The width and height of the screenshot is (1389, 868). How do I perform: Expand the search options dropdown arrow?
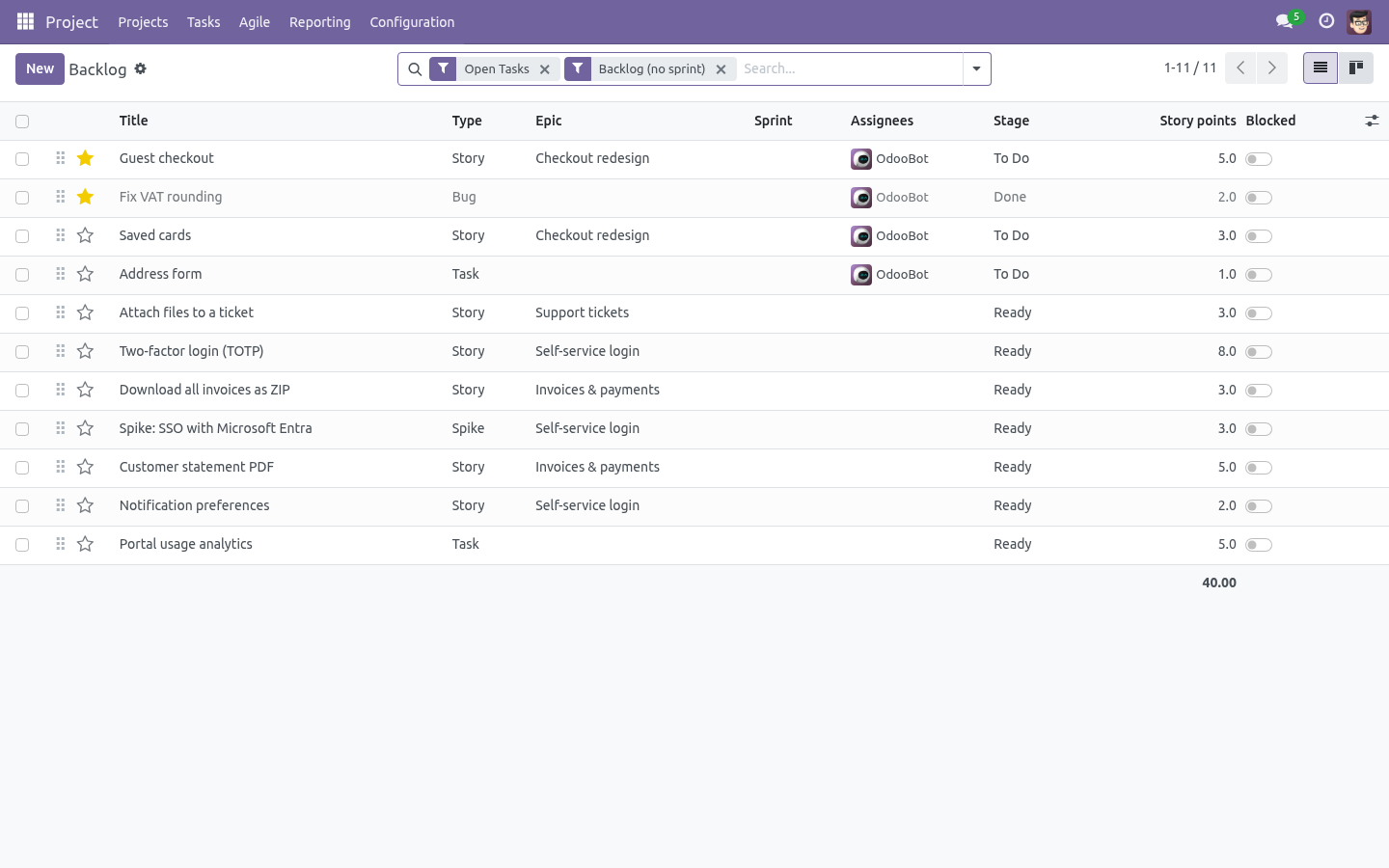coord(976,68)
